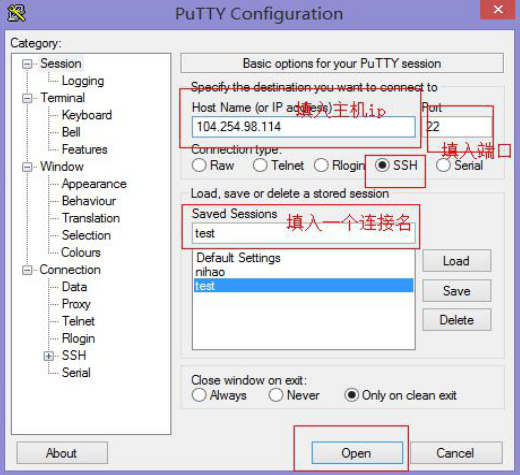Select the Raw connection type
The image size is (520, 475).
(199, 165)
